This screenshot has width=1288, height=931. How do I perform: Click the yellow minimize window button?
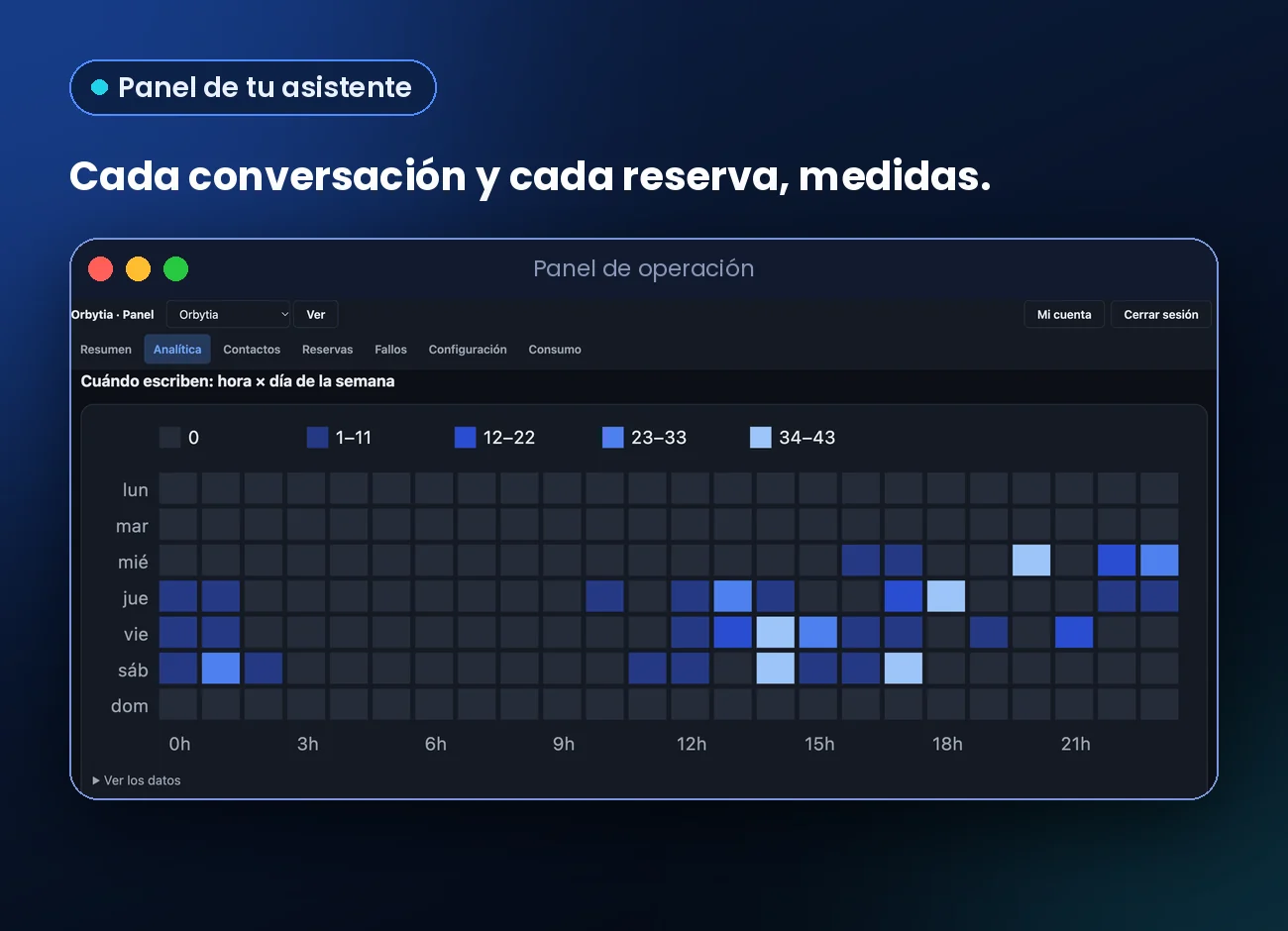coord(139,268)
